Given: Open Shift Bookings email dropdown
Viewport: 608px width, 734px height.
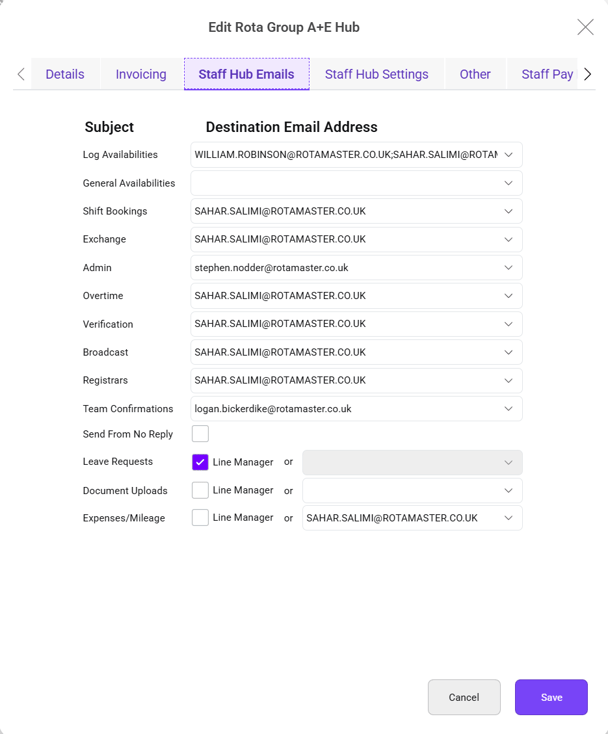Looking at the screenshot, I should click(356, 211).
